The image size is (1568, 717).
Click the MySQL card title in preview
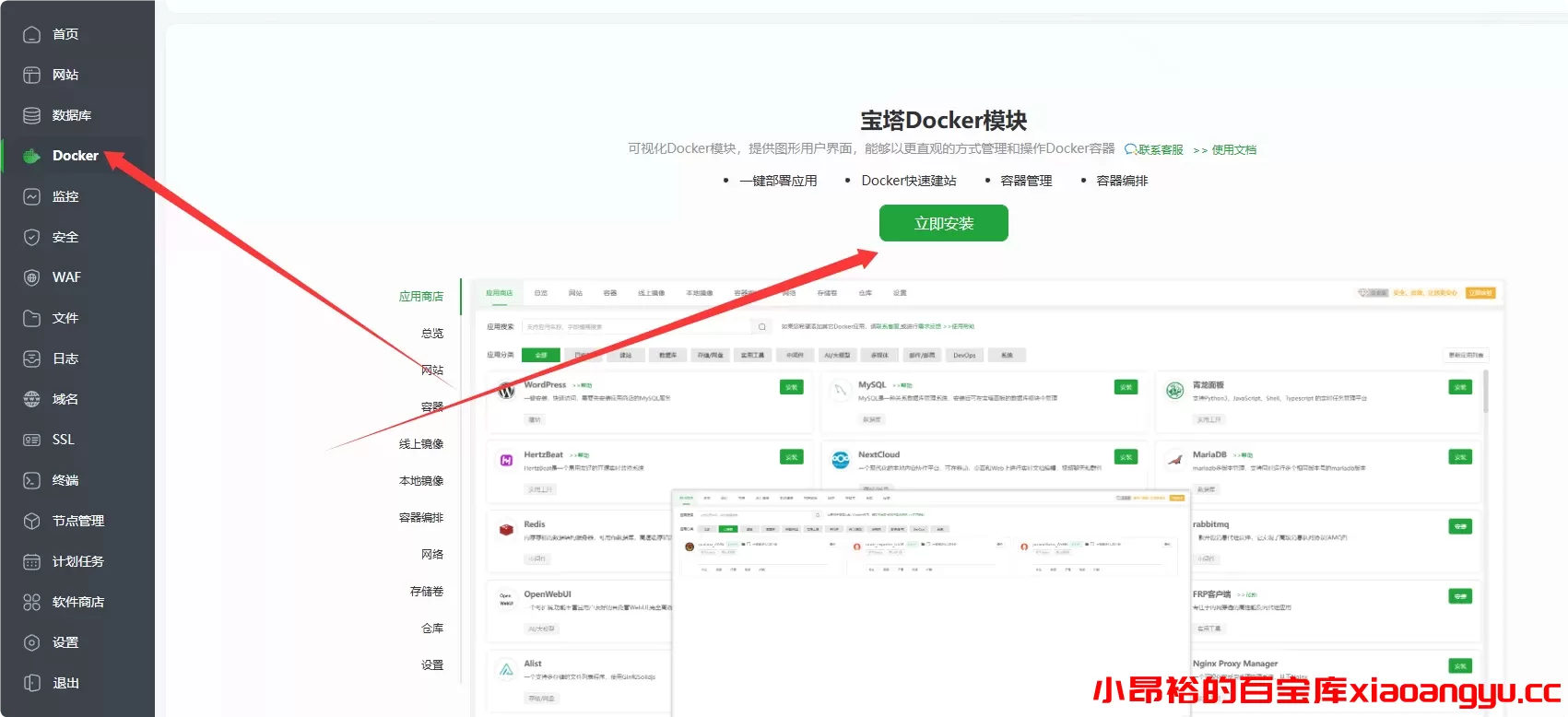(872, 385)
